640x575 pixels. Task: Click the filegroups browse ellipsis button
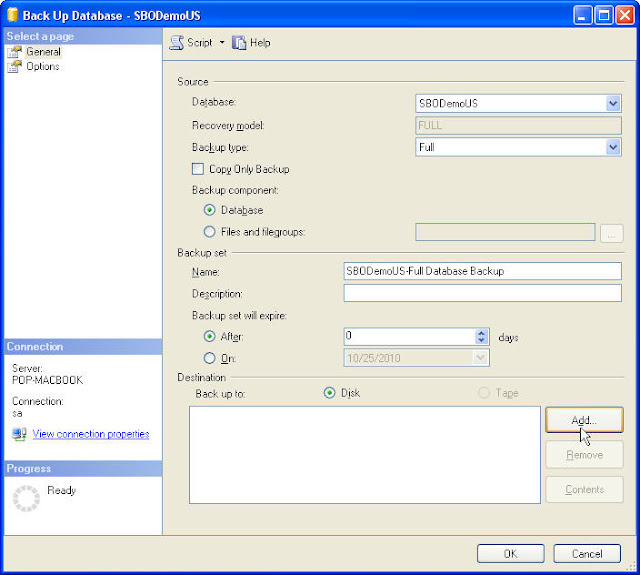[611, 233]
